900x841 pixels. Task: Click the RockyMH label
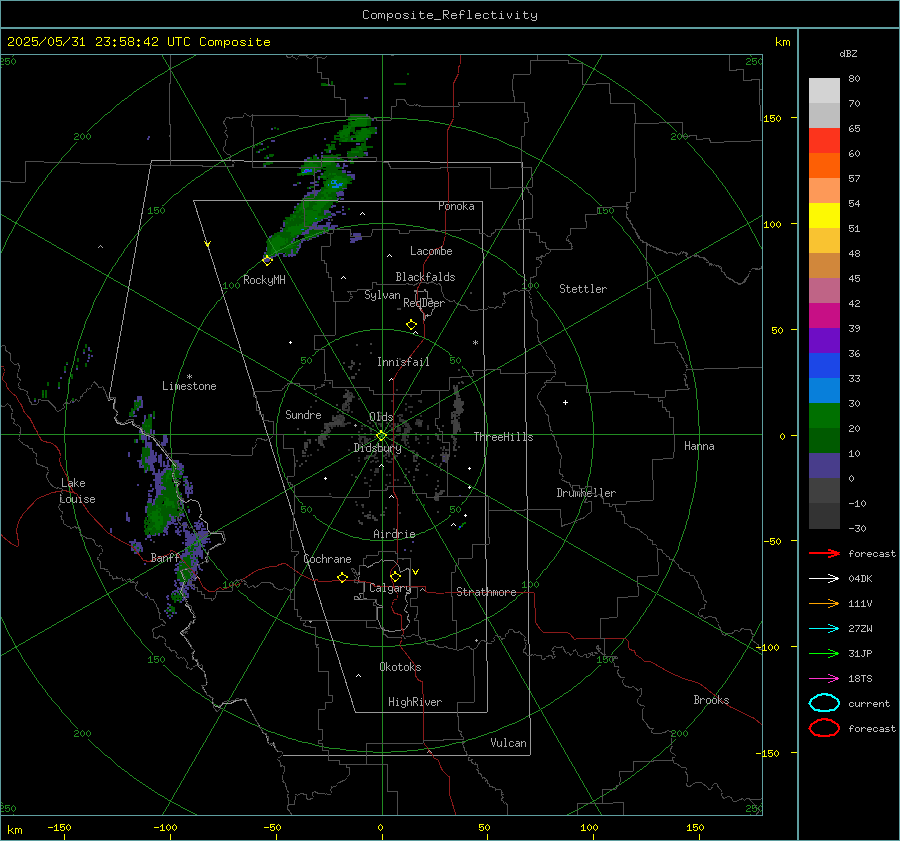[264, 280]
